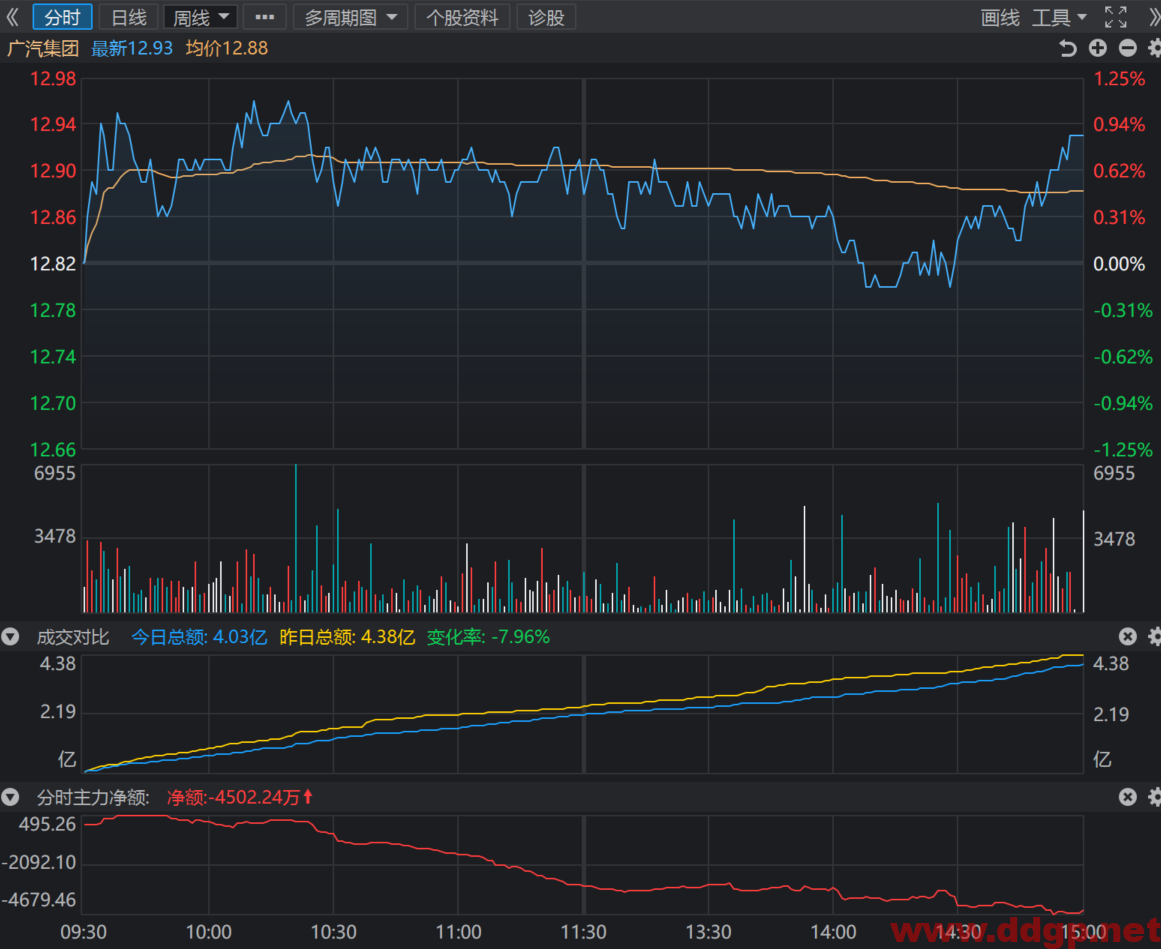
Task: Click the left double-chevron collapse icon
Action: [13, 16]
